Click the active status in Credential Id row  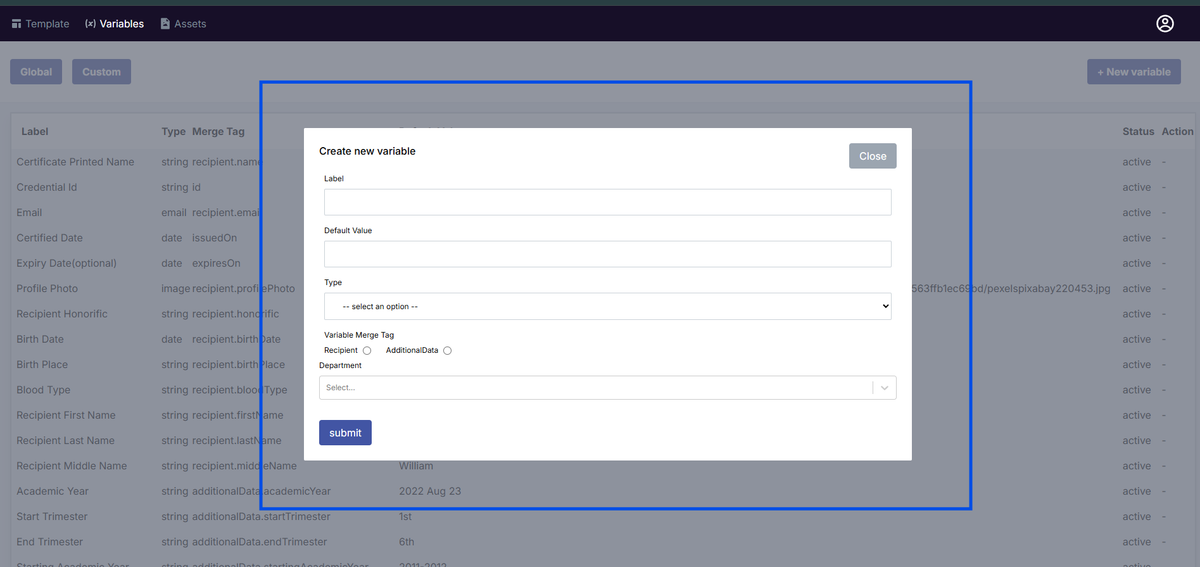pyautogui.click(x=1136, y=187)
